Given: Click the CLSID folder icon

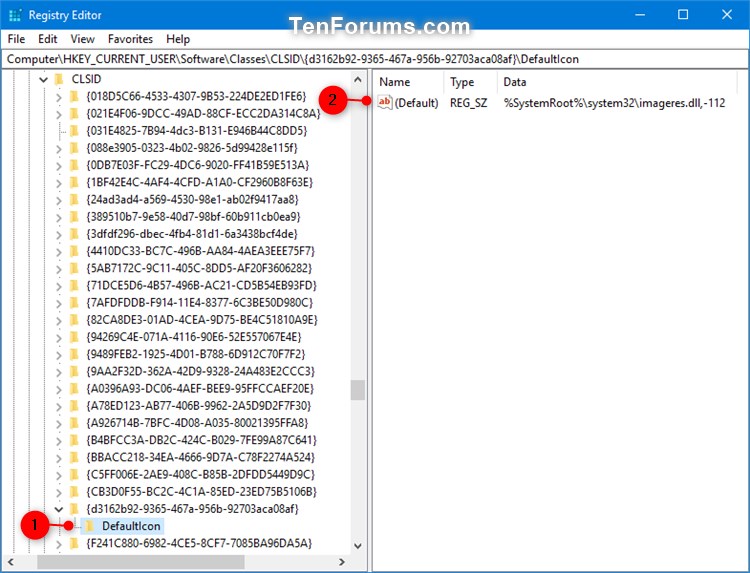Looking at the screenshot, I should tap(59, 79).
